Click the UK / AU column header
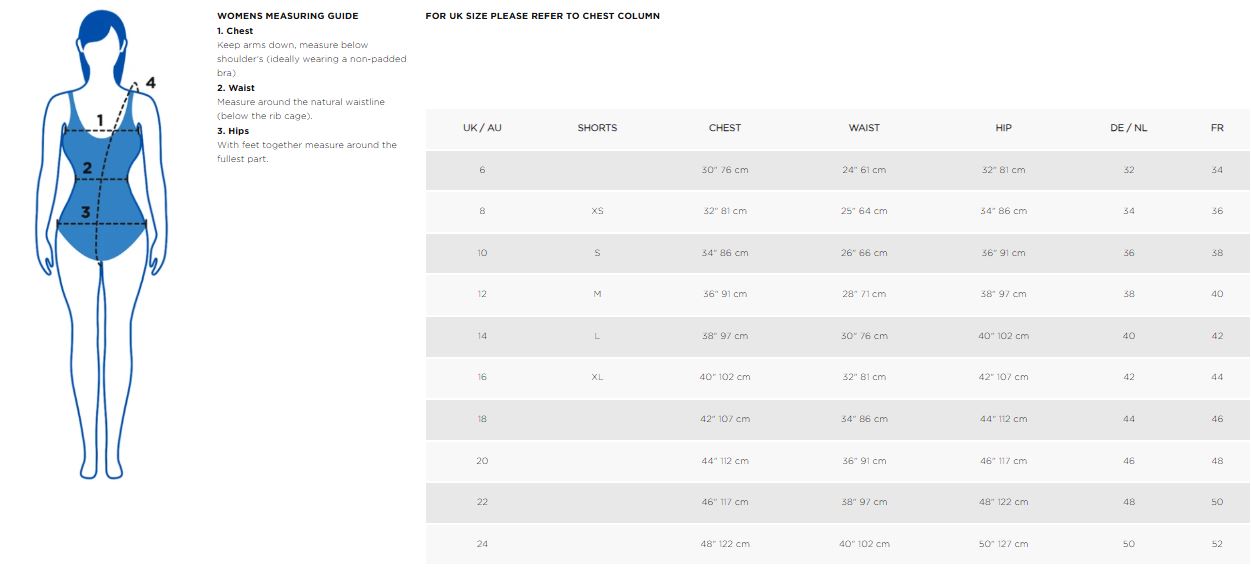1251x572 pixels. [482, 128]
